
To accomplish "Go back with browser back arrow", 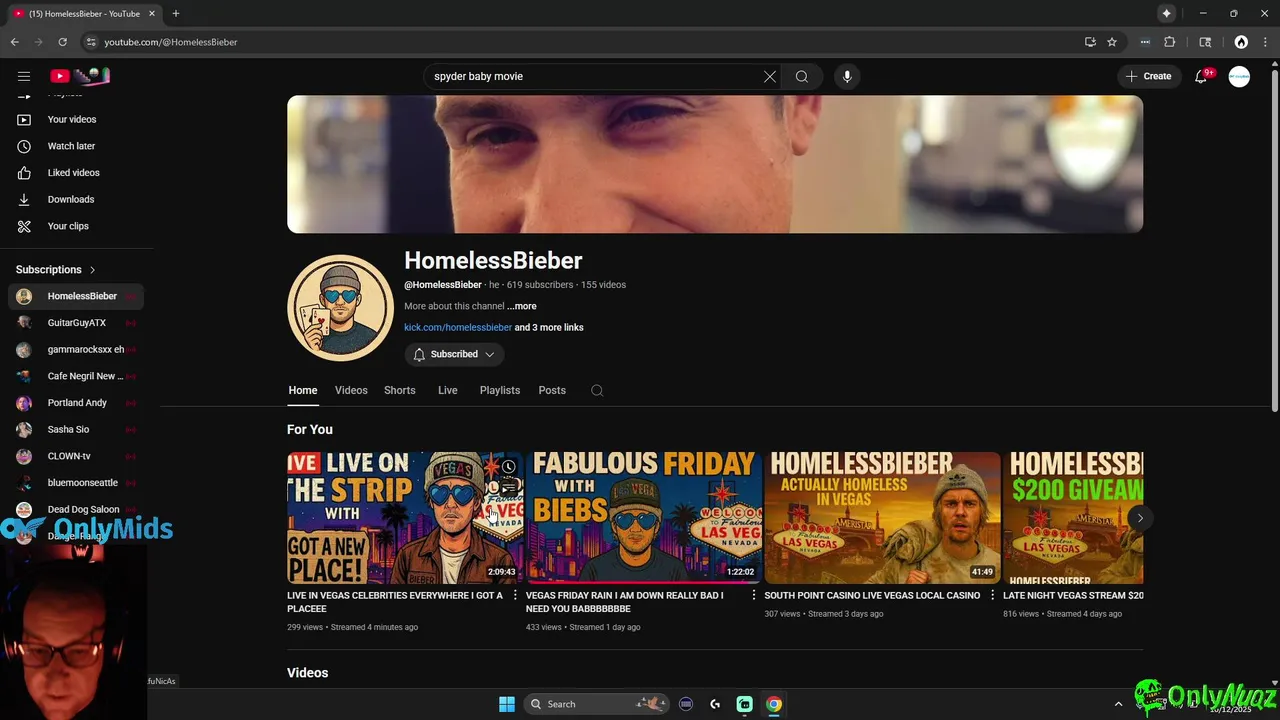I will pos(14,42).
